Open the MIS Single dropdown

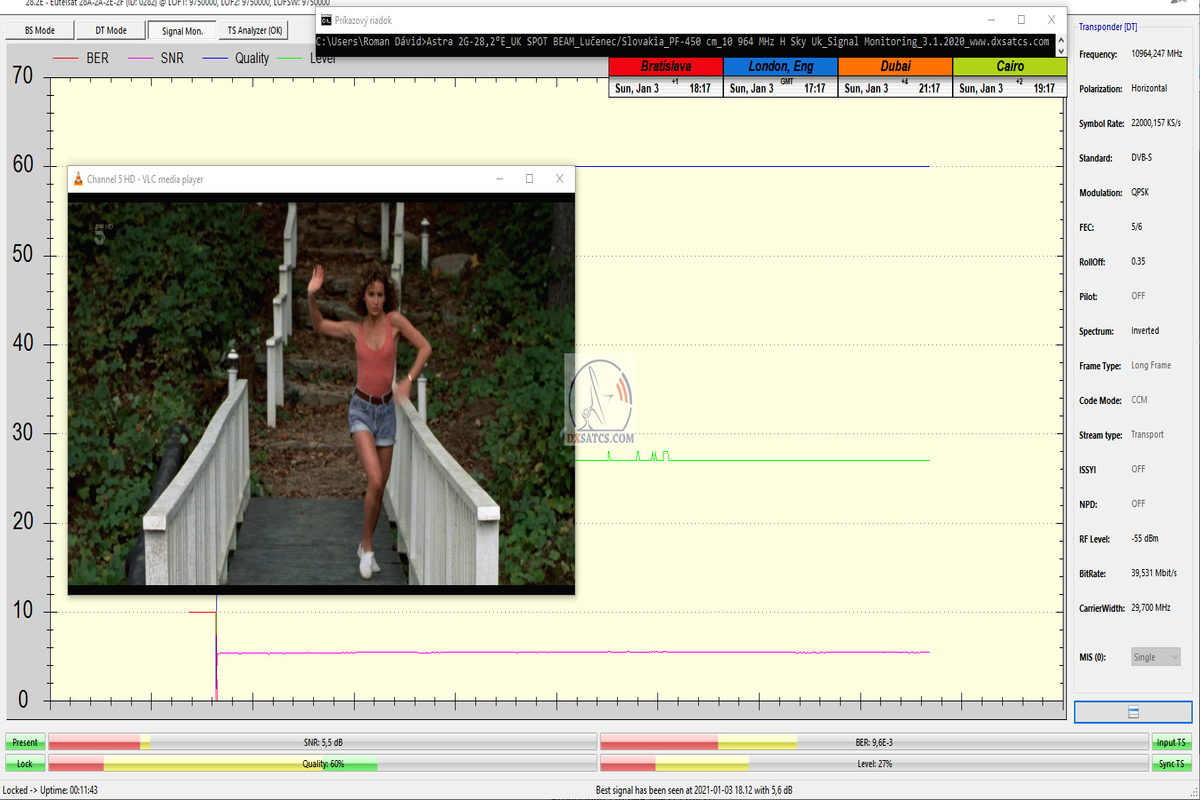1155,657
